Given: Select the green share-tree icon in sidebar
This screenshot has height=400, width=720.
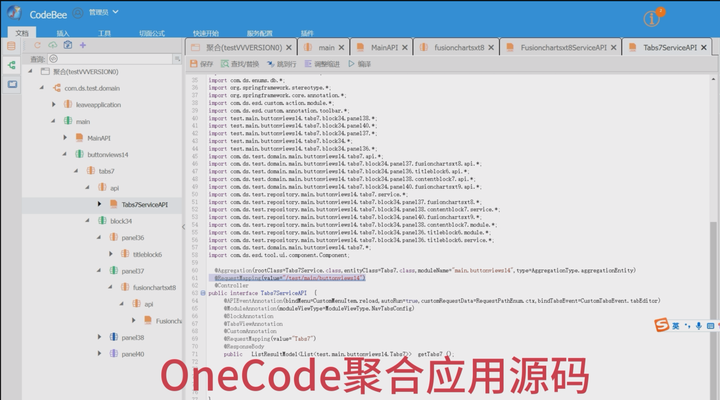Looking at the screenshot, I should 11,65.
